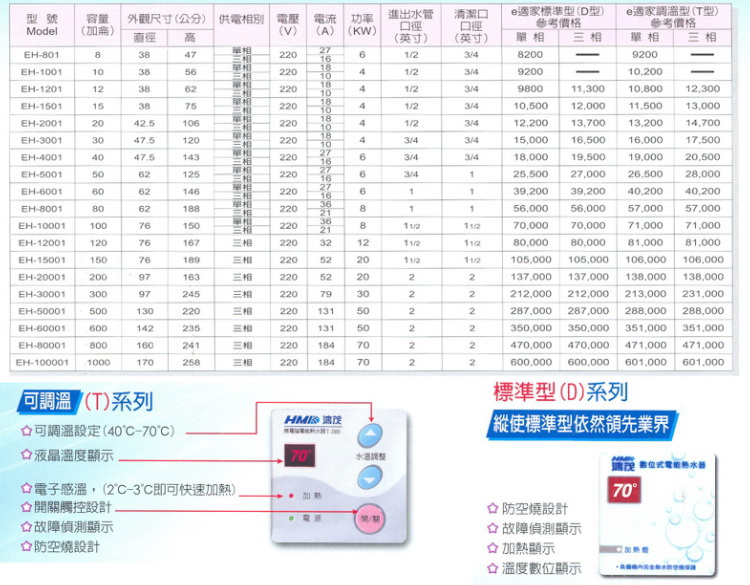Click the green 電源 indicator light
The height and width of the screenshot is (585, 750).
pyautogui.click(x=290, y=519)
